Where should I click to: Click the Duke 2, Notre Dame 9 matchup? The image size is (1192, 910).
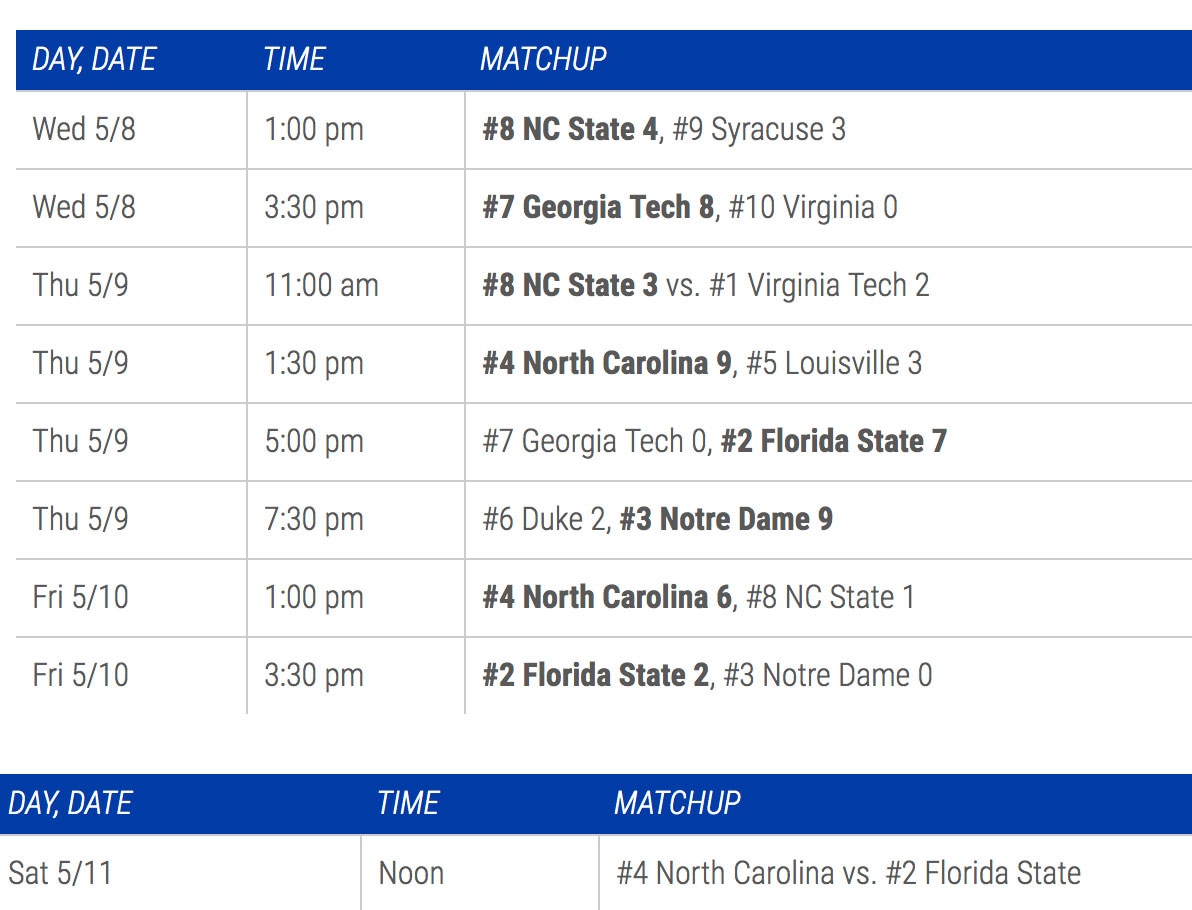click(x=657, y=519)
